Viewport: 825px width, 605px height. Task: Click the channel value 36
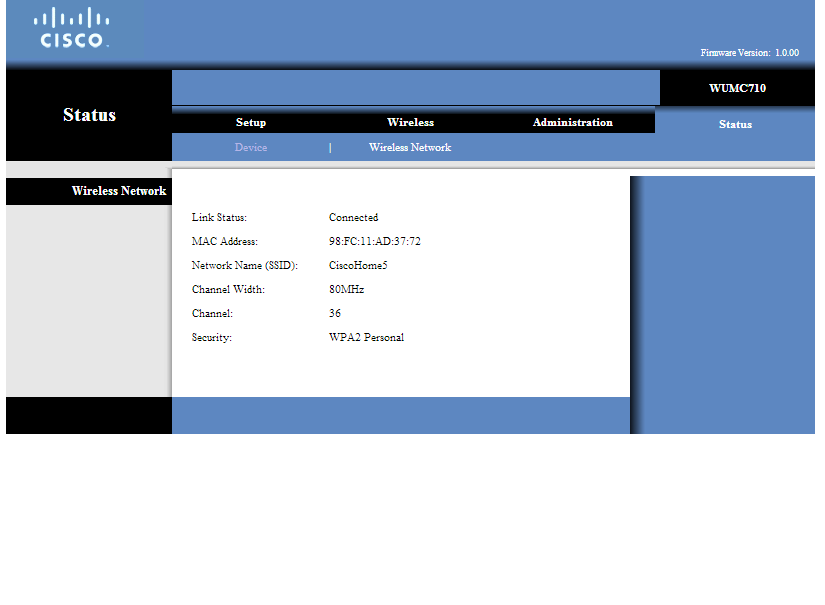tap(335, 314)
